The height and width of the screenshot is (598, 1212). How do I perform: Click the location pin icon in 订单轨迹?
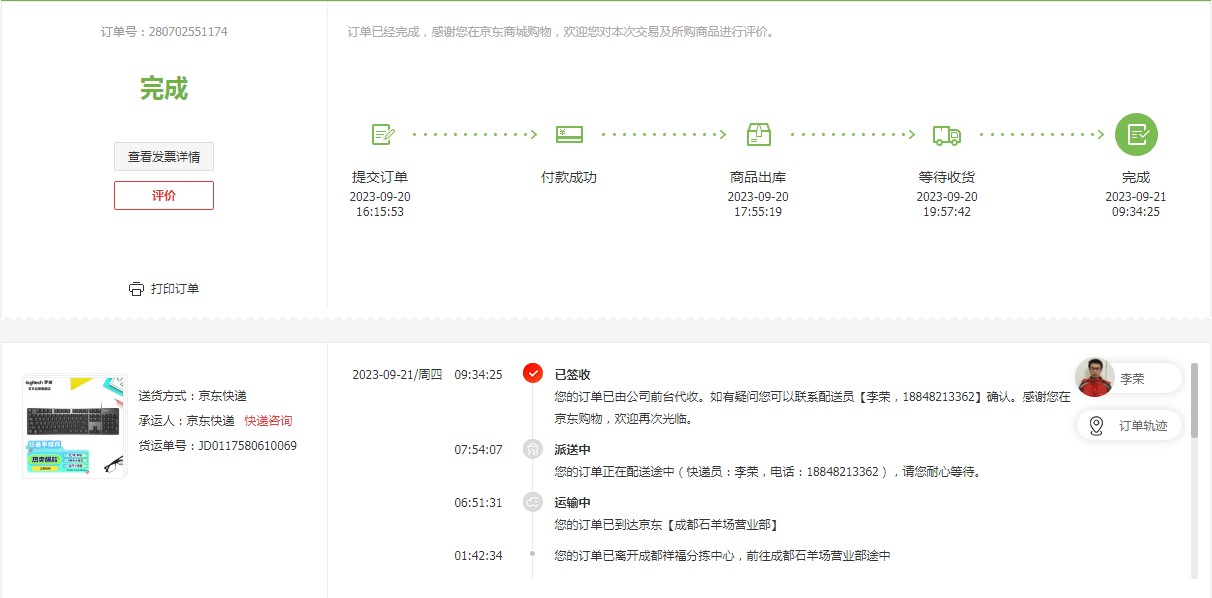[x=1096, y=426]
